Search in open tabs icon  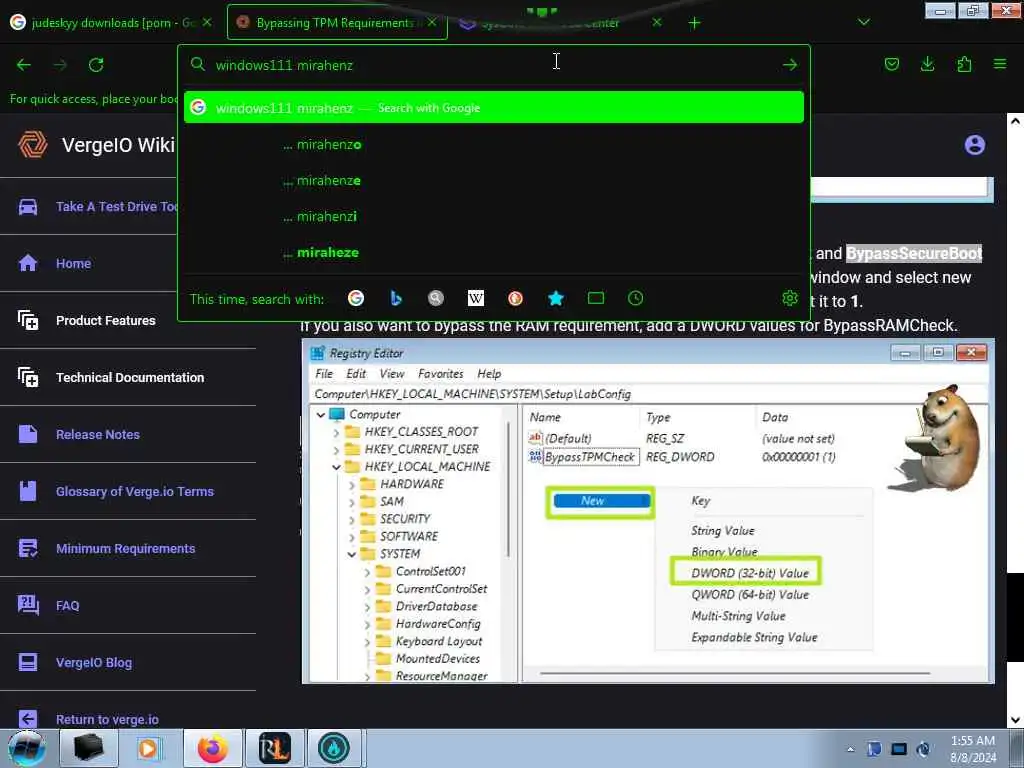coord(596,298)
